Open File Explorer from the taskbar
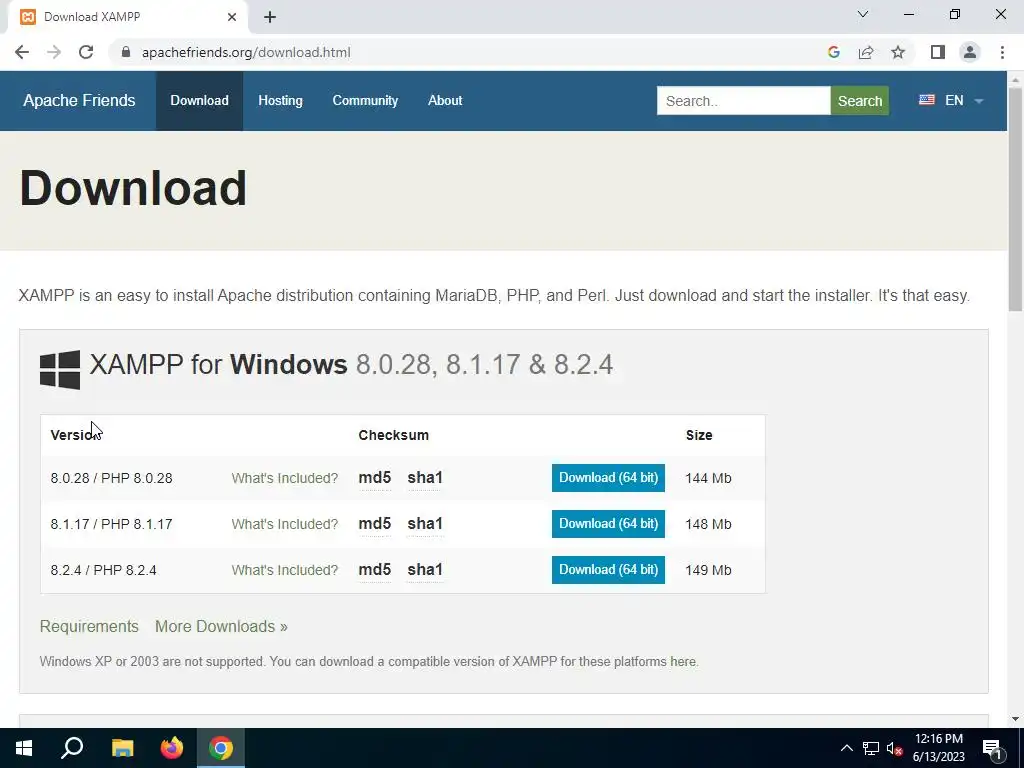Screen dimensions: 1024x768 pos(122,748)
